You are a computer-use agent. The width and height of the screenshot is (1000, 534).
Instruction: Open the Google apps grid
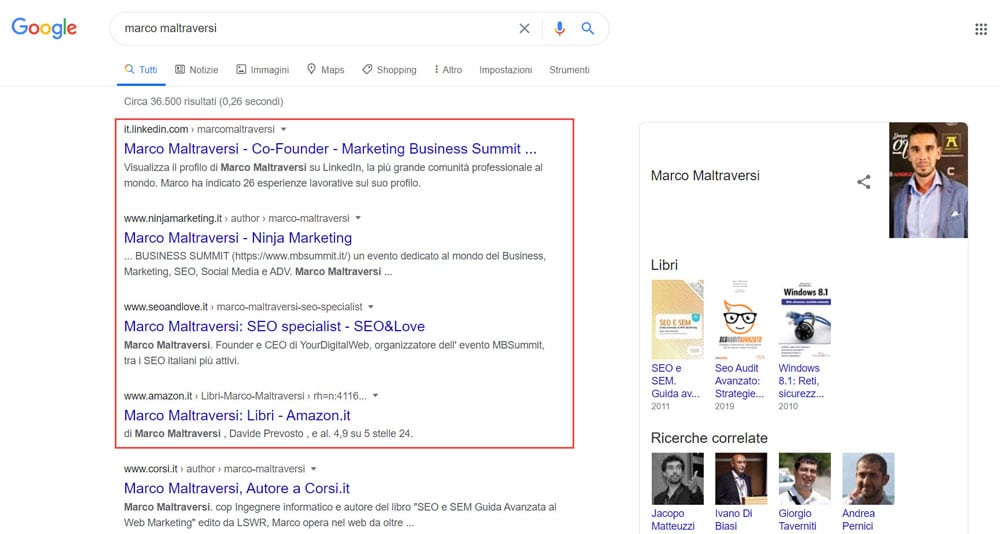click(x=981, y=29)
